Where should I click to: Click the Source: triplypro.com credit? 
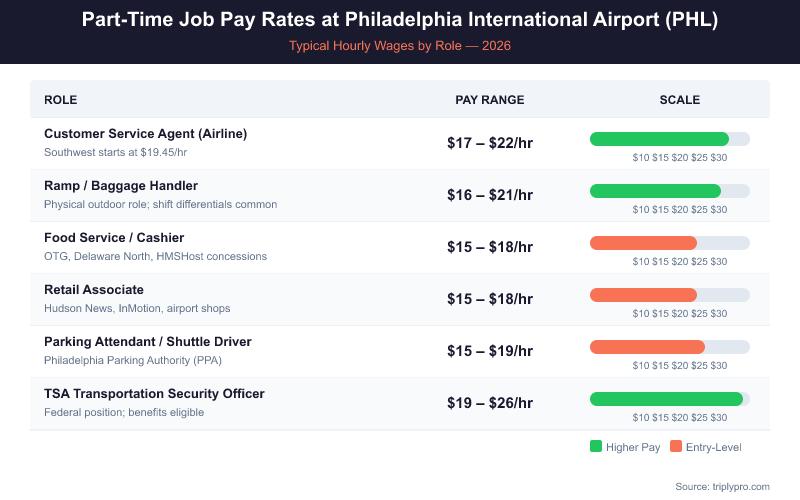coord(722,486)
